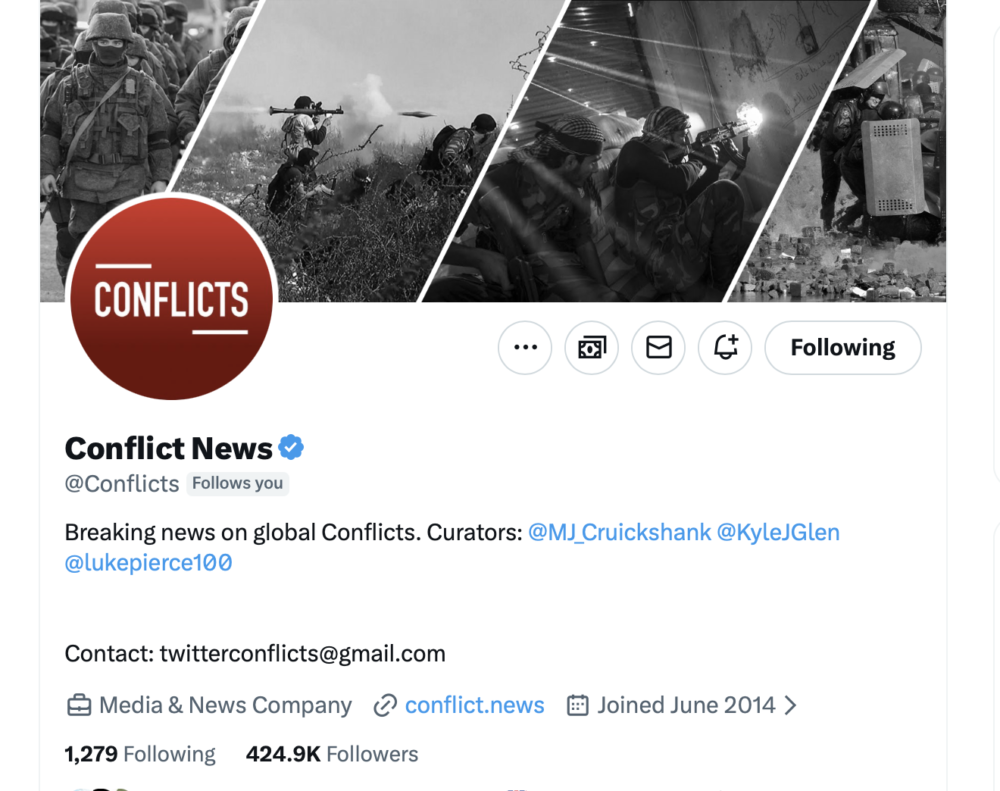1000x791 pixels.
Task: Open the conflict.news website link
Action: click(x=474, y=705)
